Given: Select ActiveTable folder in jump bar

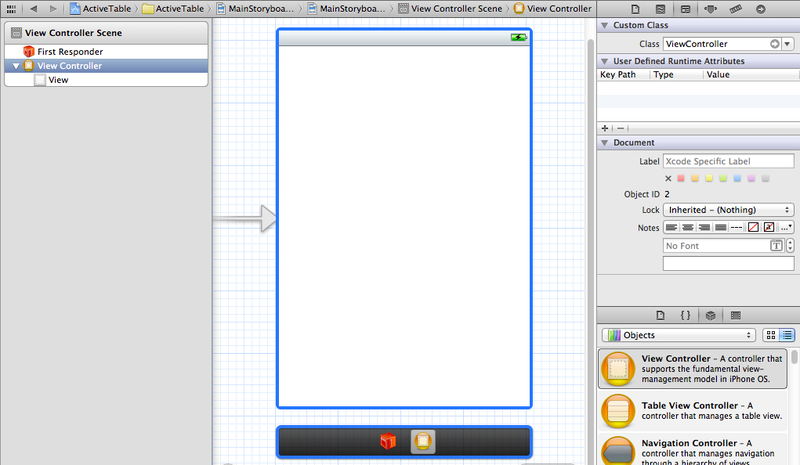Looking at the screenshot, I should (x=173, y=9).
